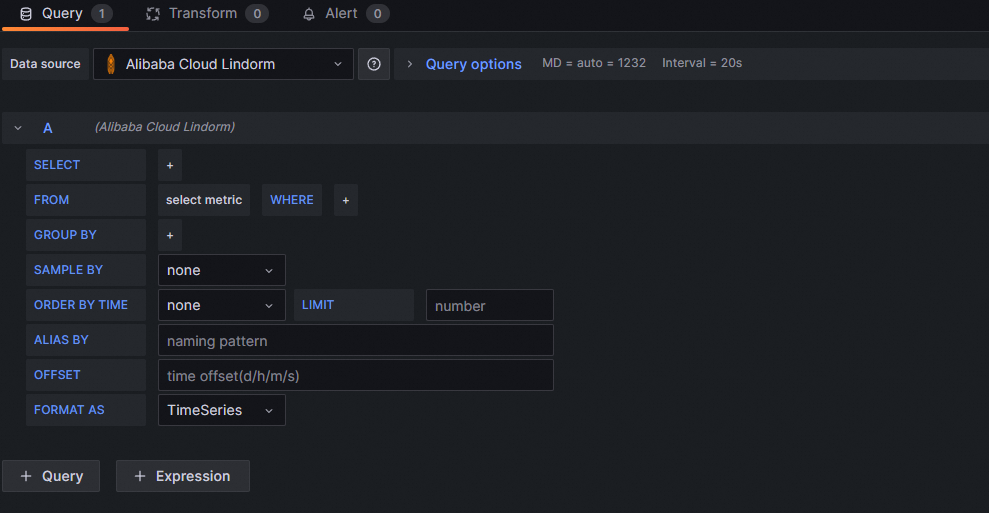The image size is (989, 513).
Task: Click the ALIAS BY naming pattern field
Action: [356, 340]
